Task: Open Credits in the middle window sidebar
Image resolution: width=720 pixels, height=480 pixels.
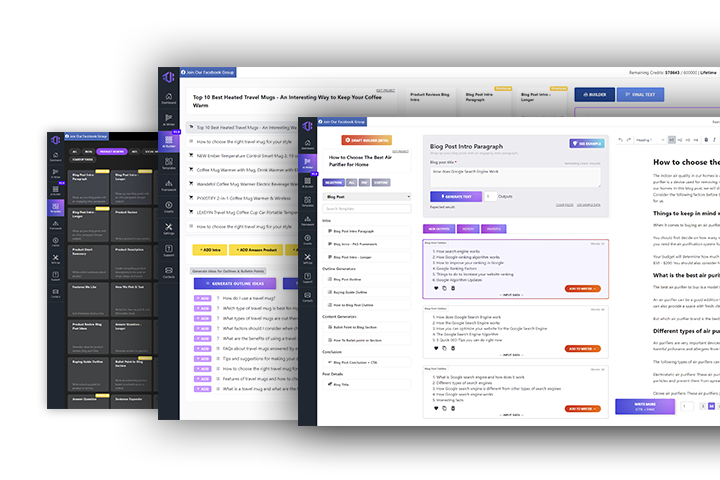Action: [169, 207]
